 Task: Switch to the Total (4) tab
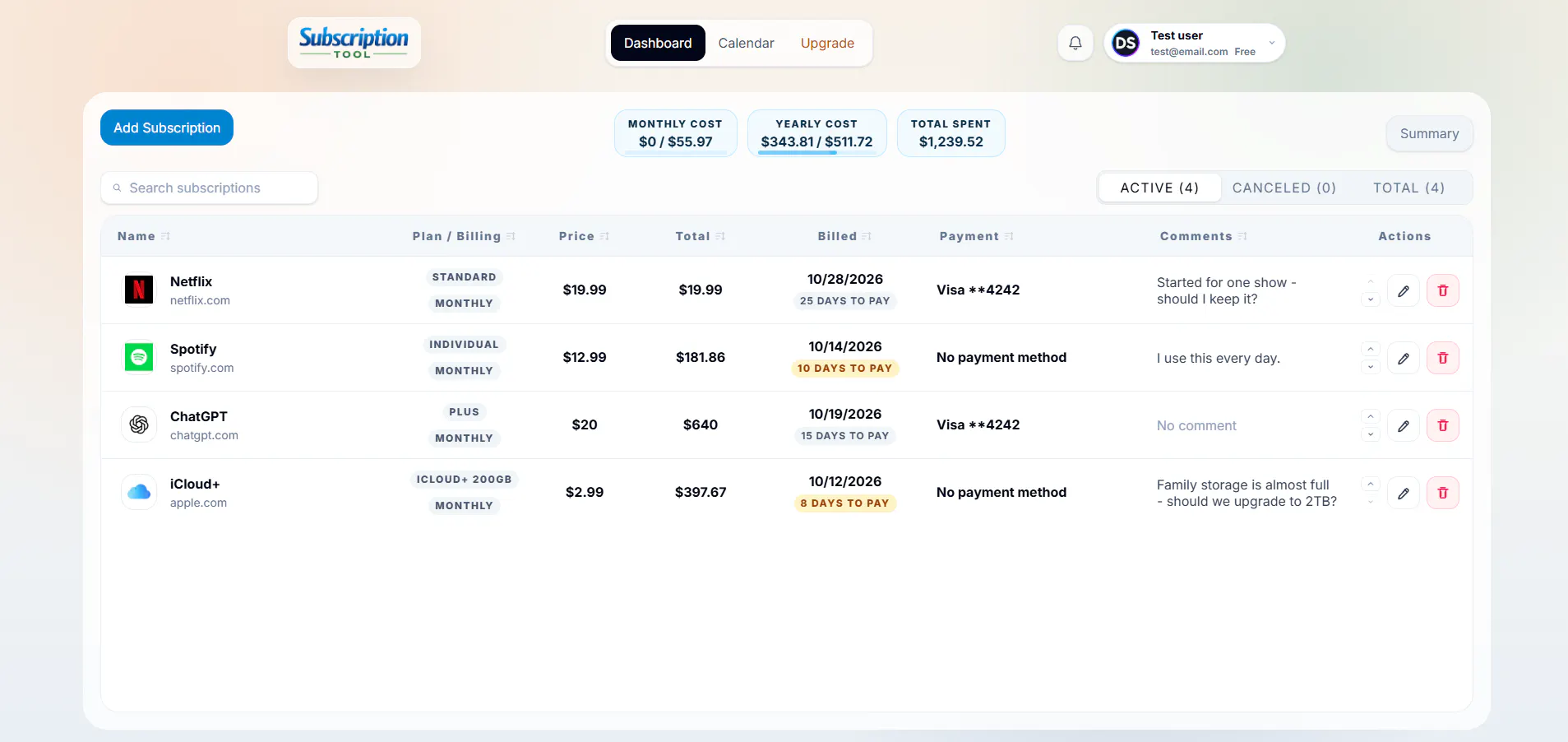coord(1408,188)
